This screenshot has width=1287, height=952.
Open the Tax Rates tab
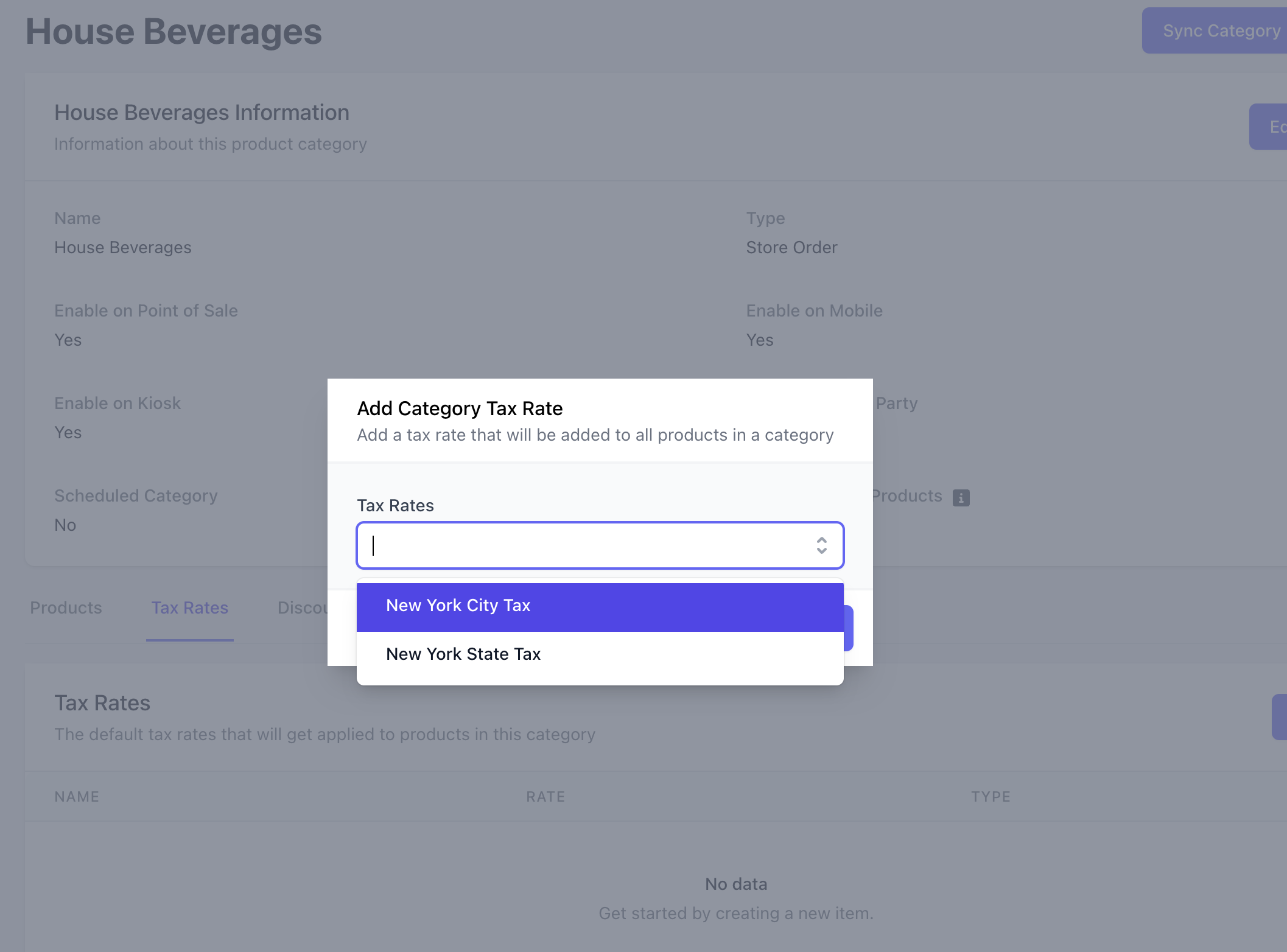(x=189, y=607)
